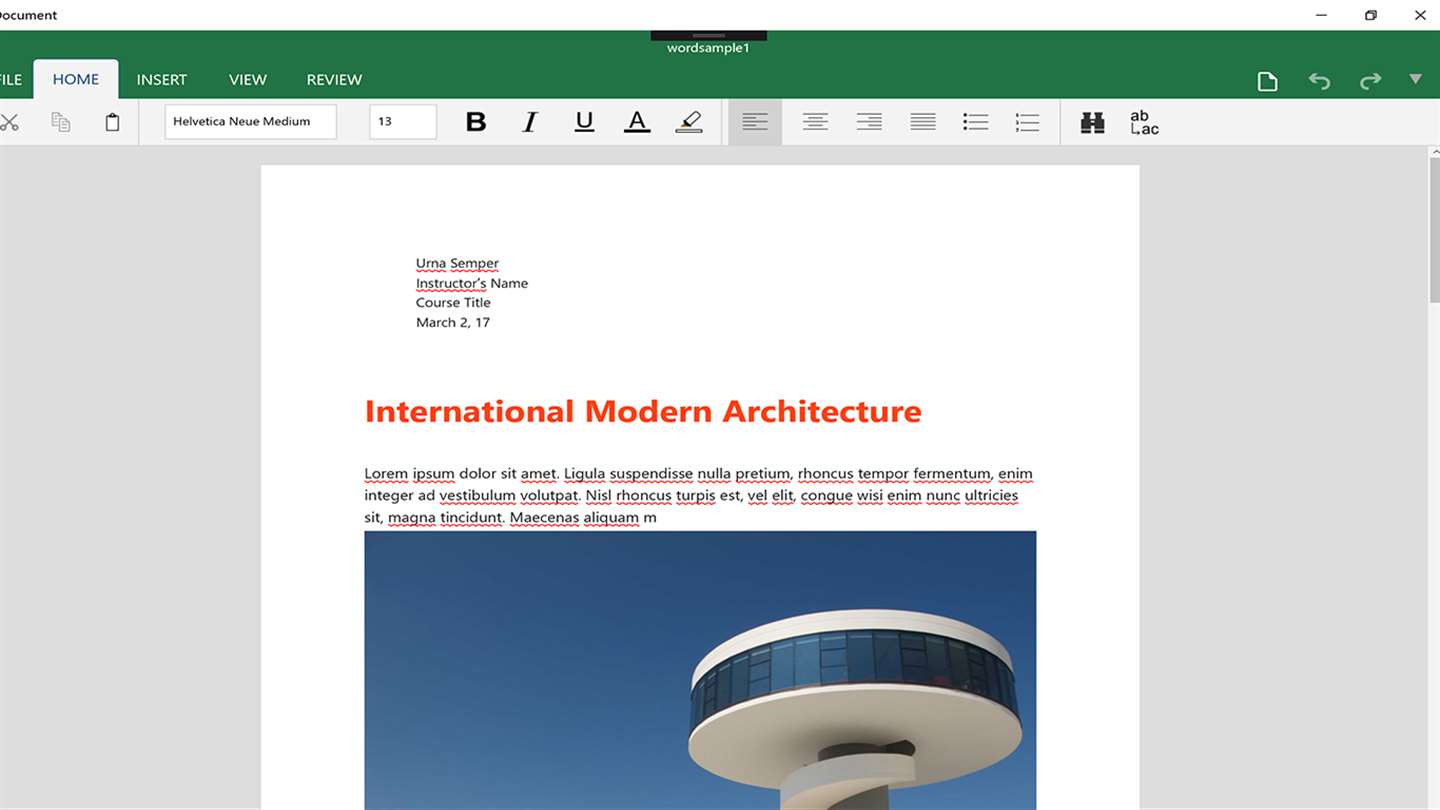Collapse ribbon with the down triangle
Viewport: 1440px width, 810px height.
tap(1415, 79)
